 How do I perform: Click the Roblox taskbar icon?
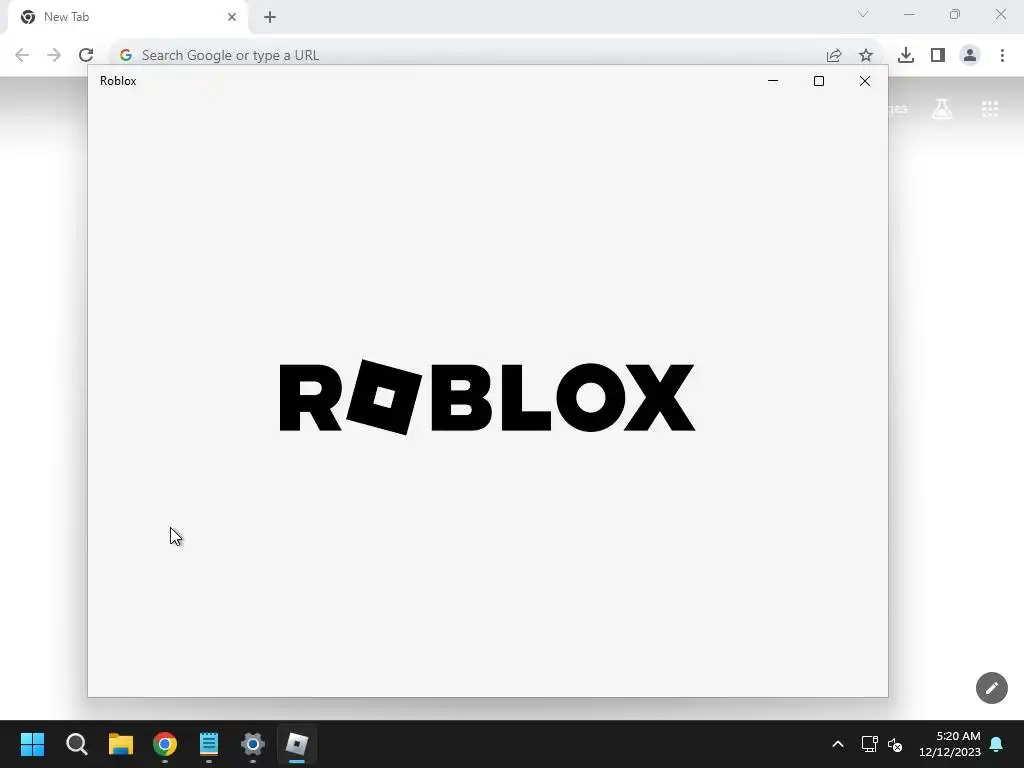(x=297, y=744)
